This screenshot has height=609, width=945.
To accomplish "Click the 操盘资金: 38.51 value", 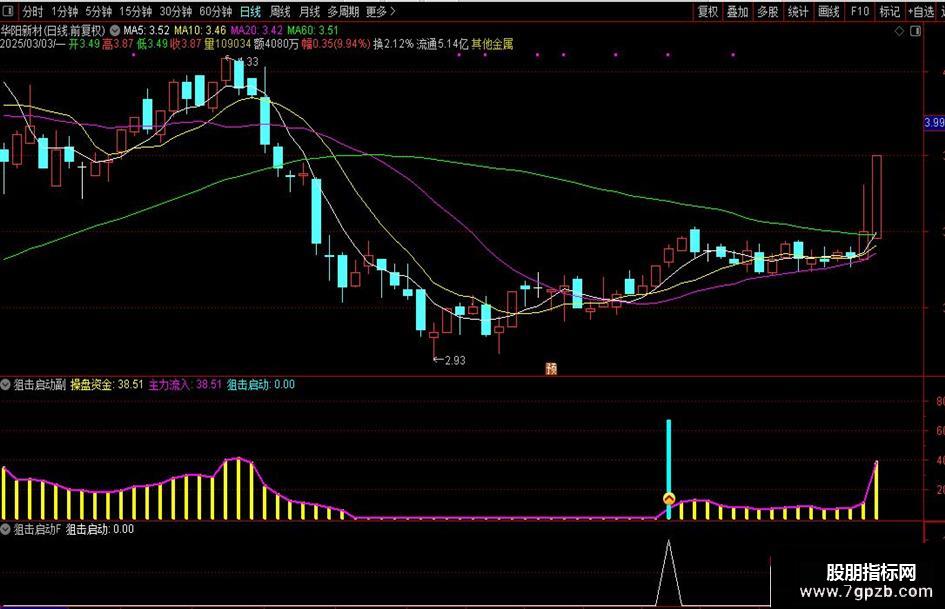I will click(x=107, y=384).
